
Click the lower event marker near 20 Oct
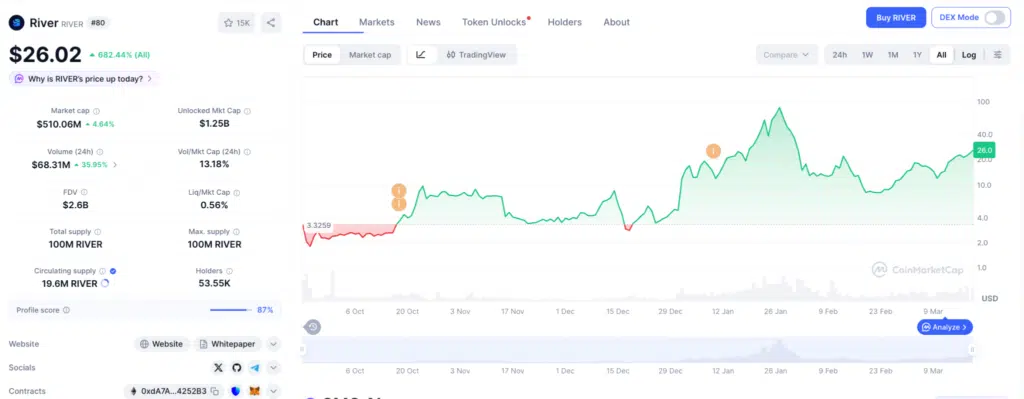(x=399, y=204)
